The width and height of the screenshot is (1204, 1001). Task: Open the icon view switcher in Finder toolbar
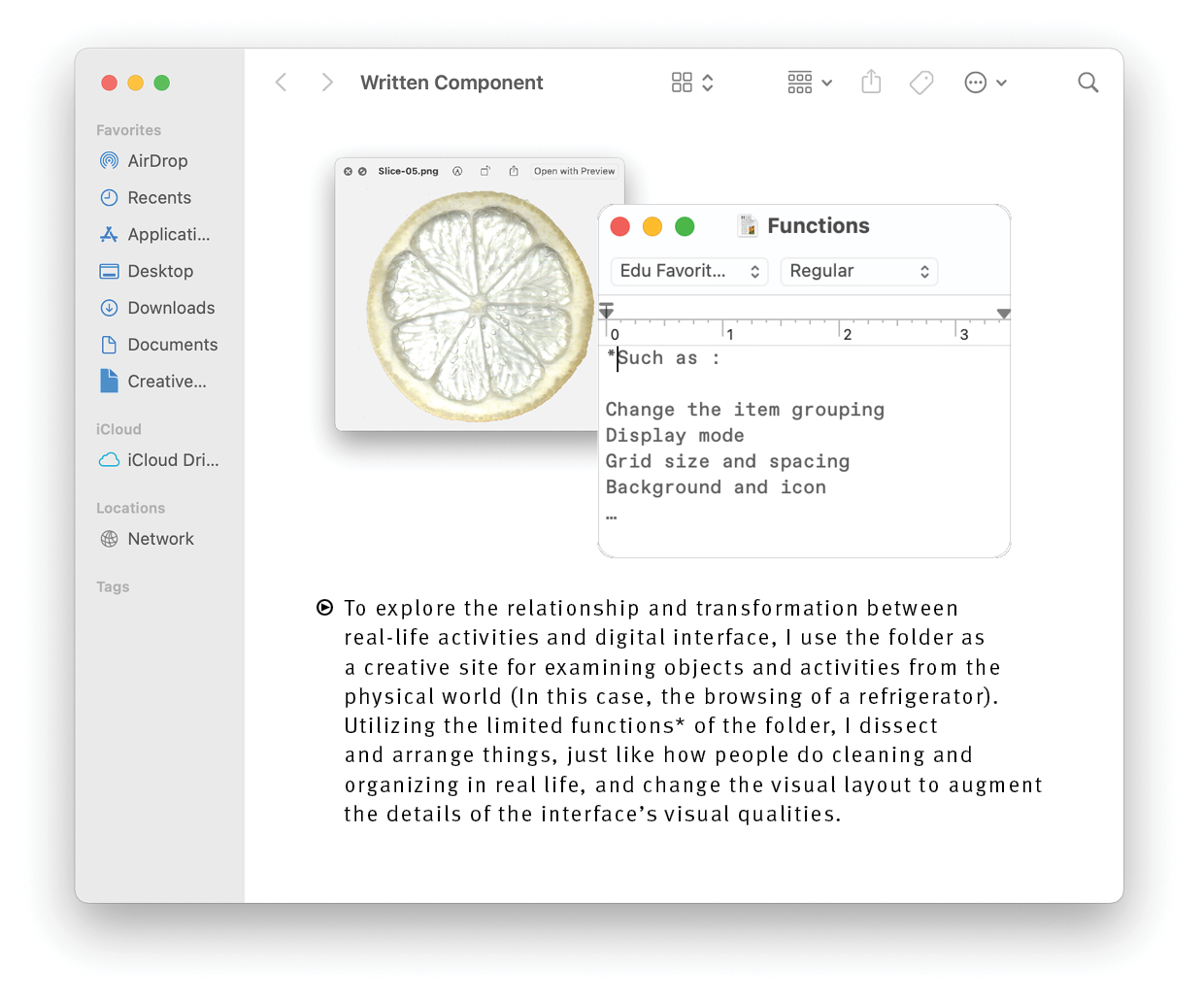pyautogui.click(x=692, y=83)
